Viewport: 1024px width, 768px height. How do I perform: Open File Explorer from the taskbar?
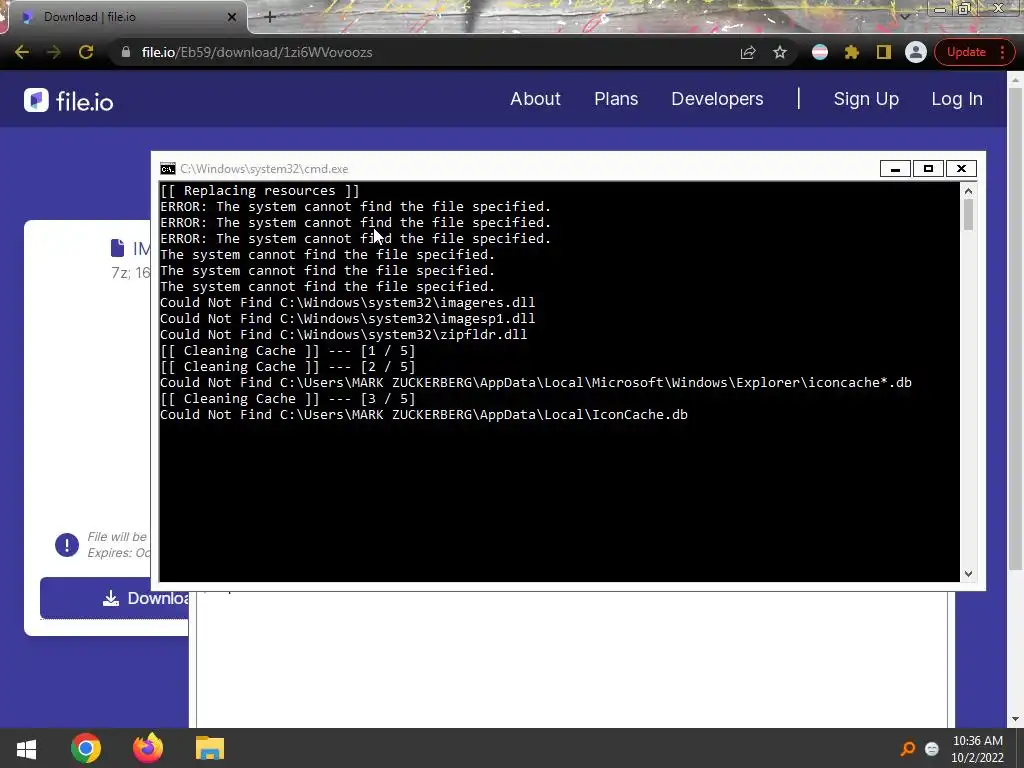click(210, 748)
